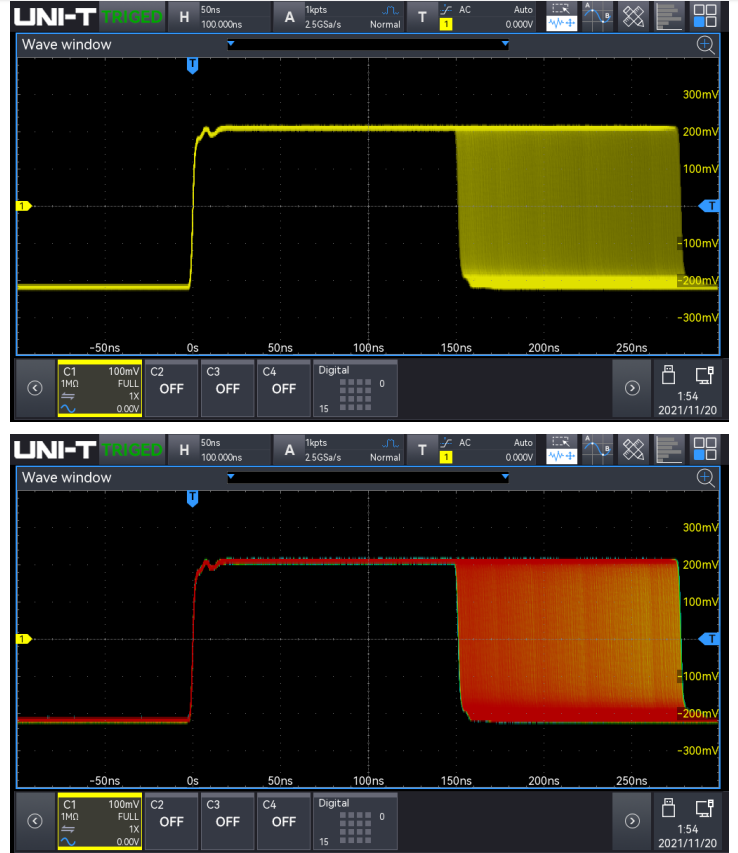Enable channel C3 in the lower channel bar
This screenshot has height=853, width=738.
pos(228,821)
